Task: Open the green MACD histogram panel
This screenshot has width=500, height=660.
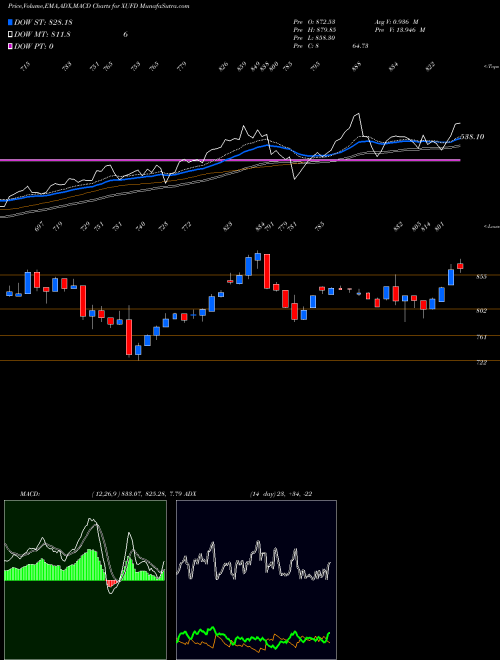Action: (85, 580)
